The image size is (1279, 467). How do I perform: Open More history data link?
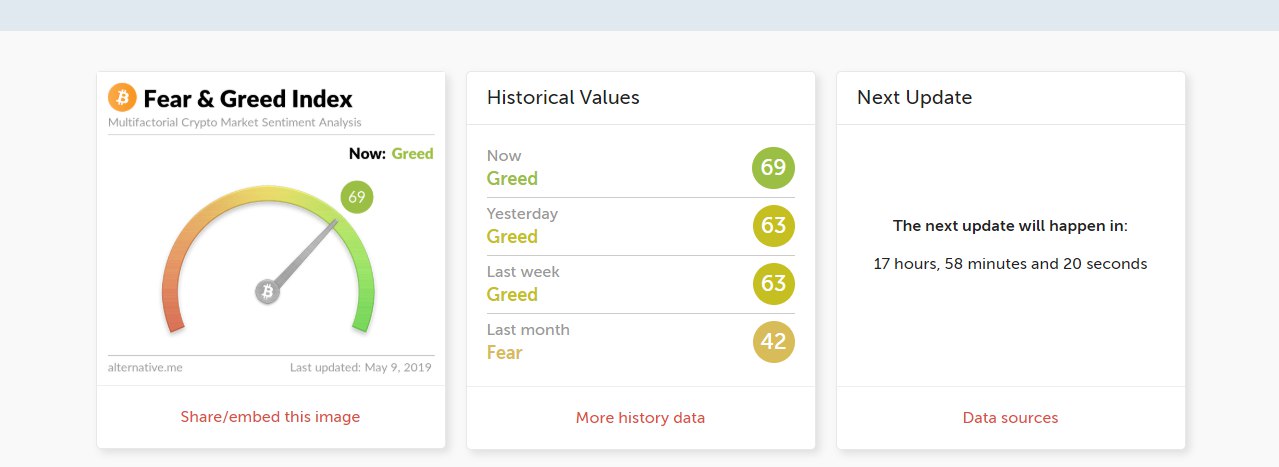(640, 418)
